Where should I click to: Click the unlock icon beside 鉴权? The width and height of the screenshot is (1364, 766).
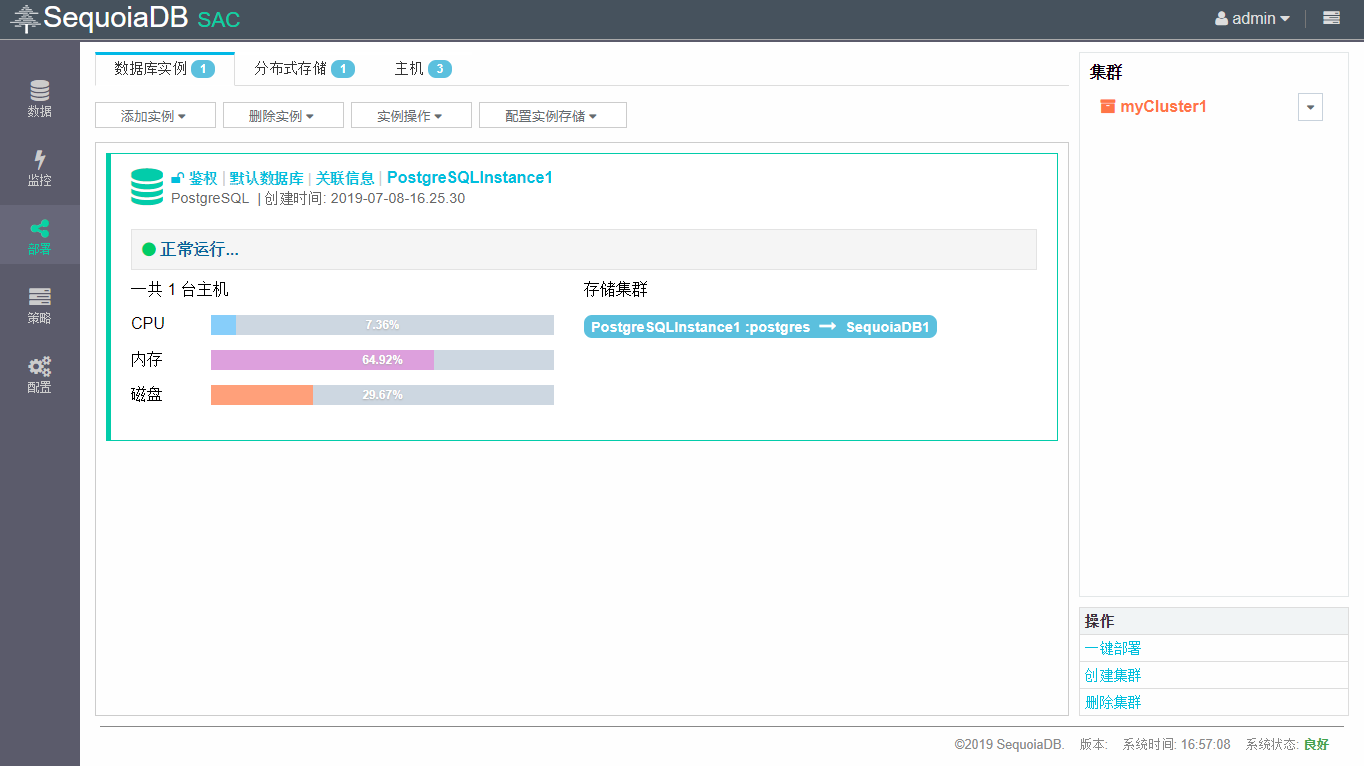(x=177, y=178)
